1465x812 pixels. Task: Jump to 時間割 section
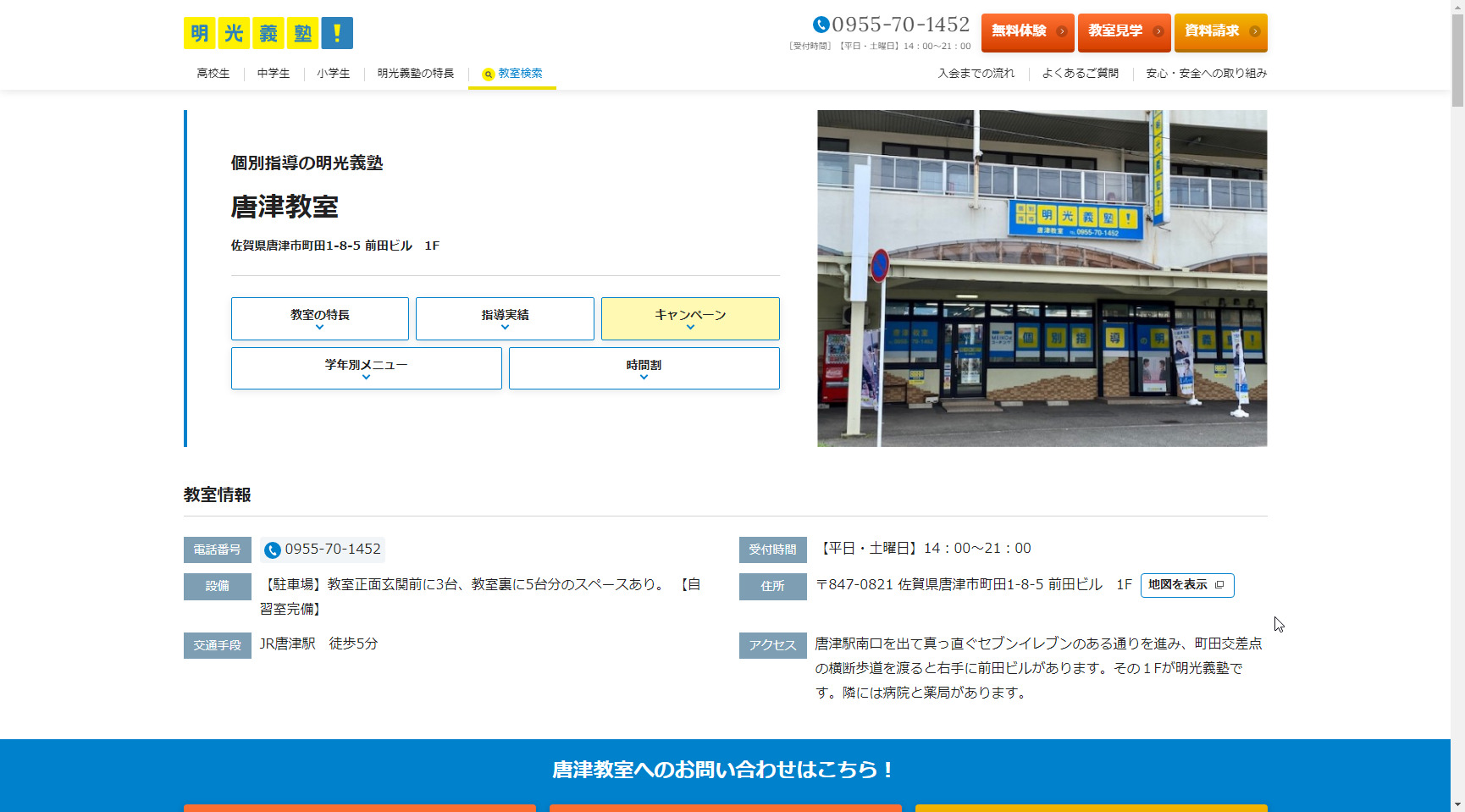(644, 368)
